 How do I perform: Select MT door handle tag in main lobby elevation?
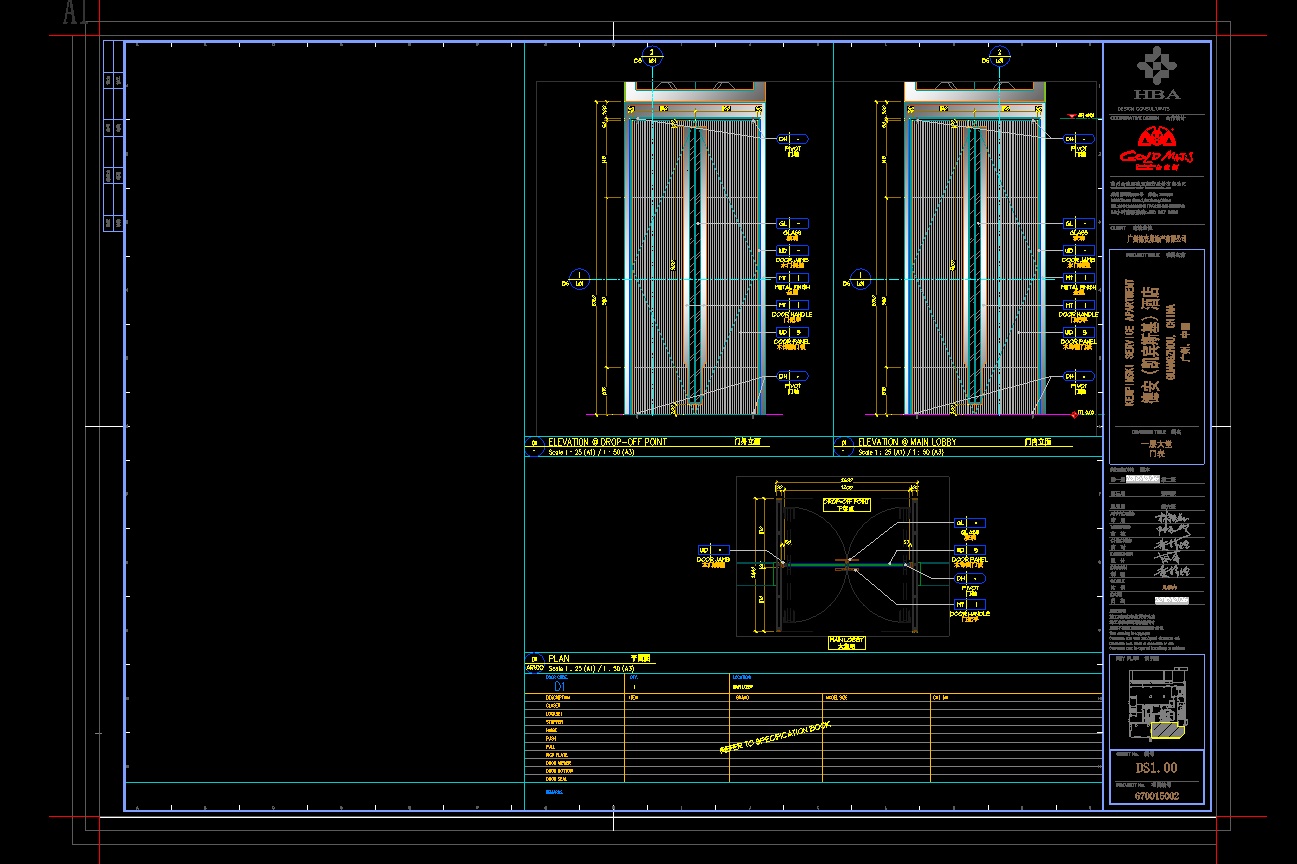[1081, 305]
